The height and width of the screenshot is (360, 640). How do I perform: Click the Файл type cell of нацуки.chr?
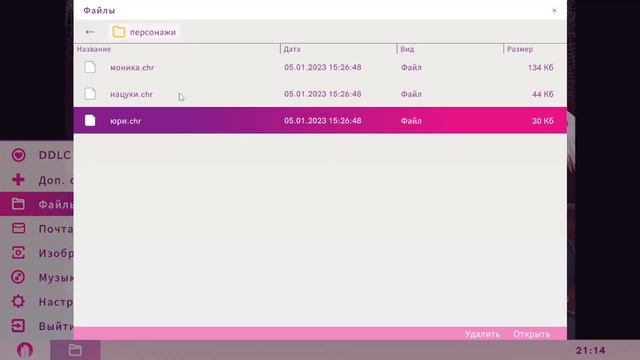point(411,94)
